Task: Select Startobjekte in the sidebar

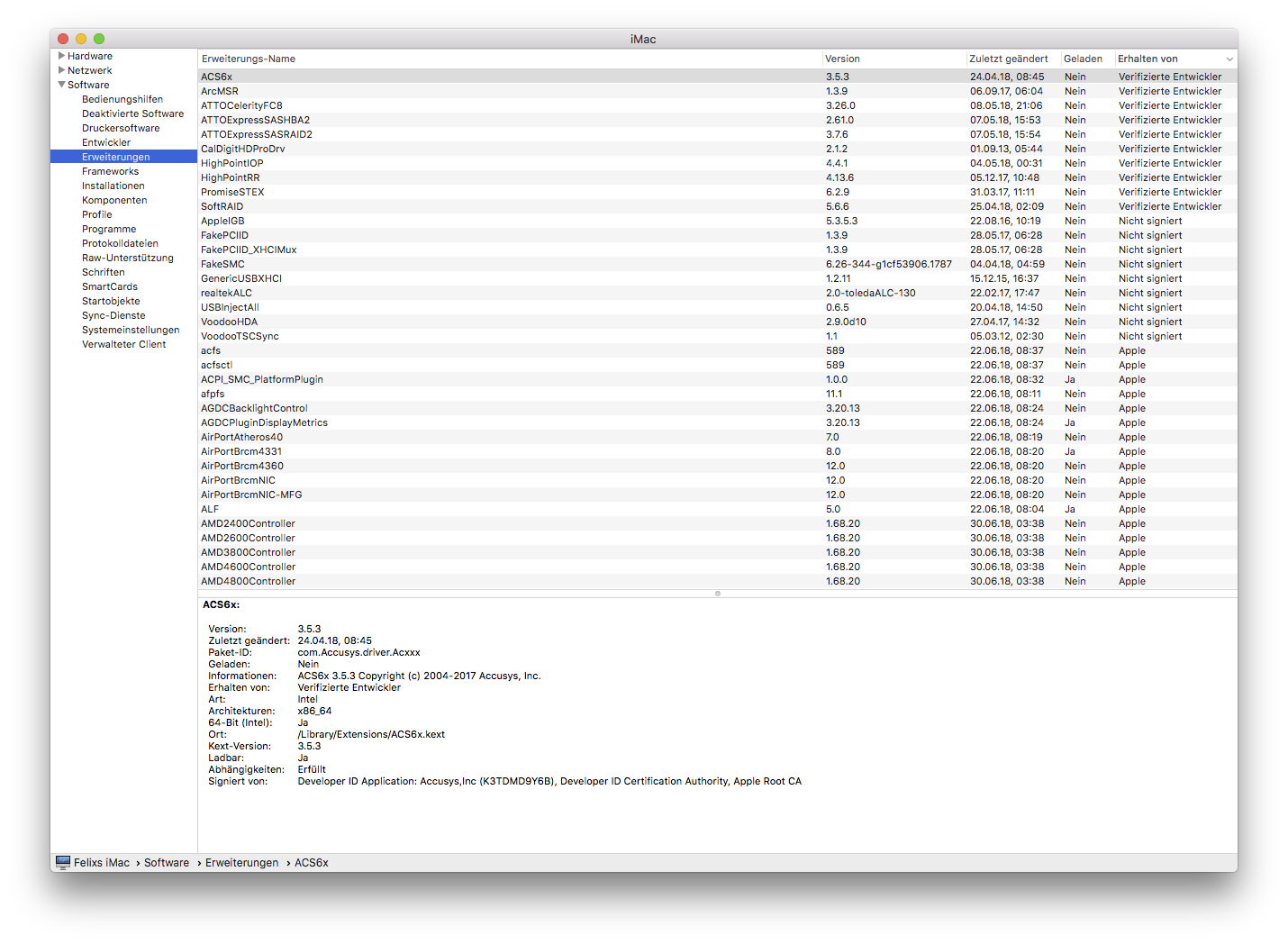Action: pos(111,301)
